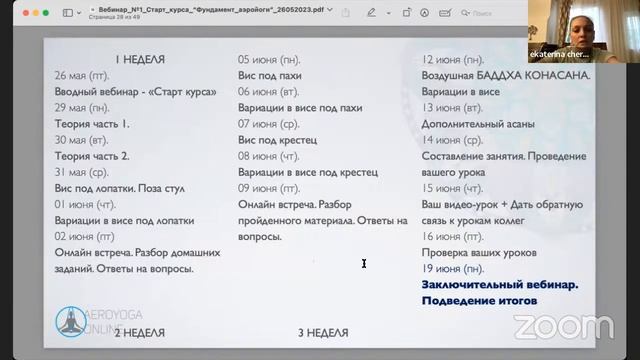Click the text "Вариации в висе под крестец"
640x360 pixels.
point(308,173)
